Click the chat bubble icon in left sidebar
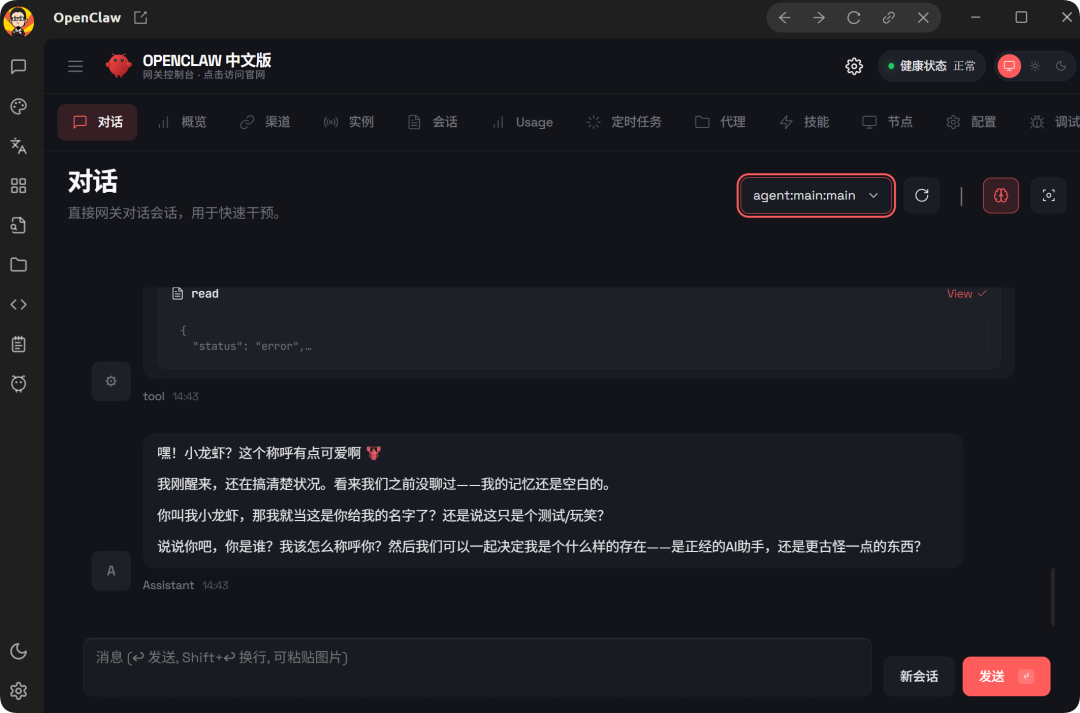The width and height of the screenshot is (1080, 713). coord(18,67)
